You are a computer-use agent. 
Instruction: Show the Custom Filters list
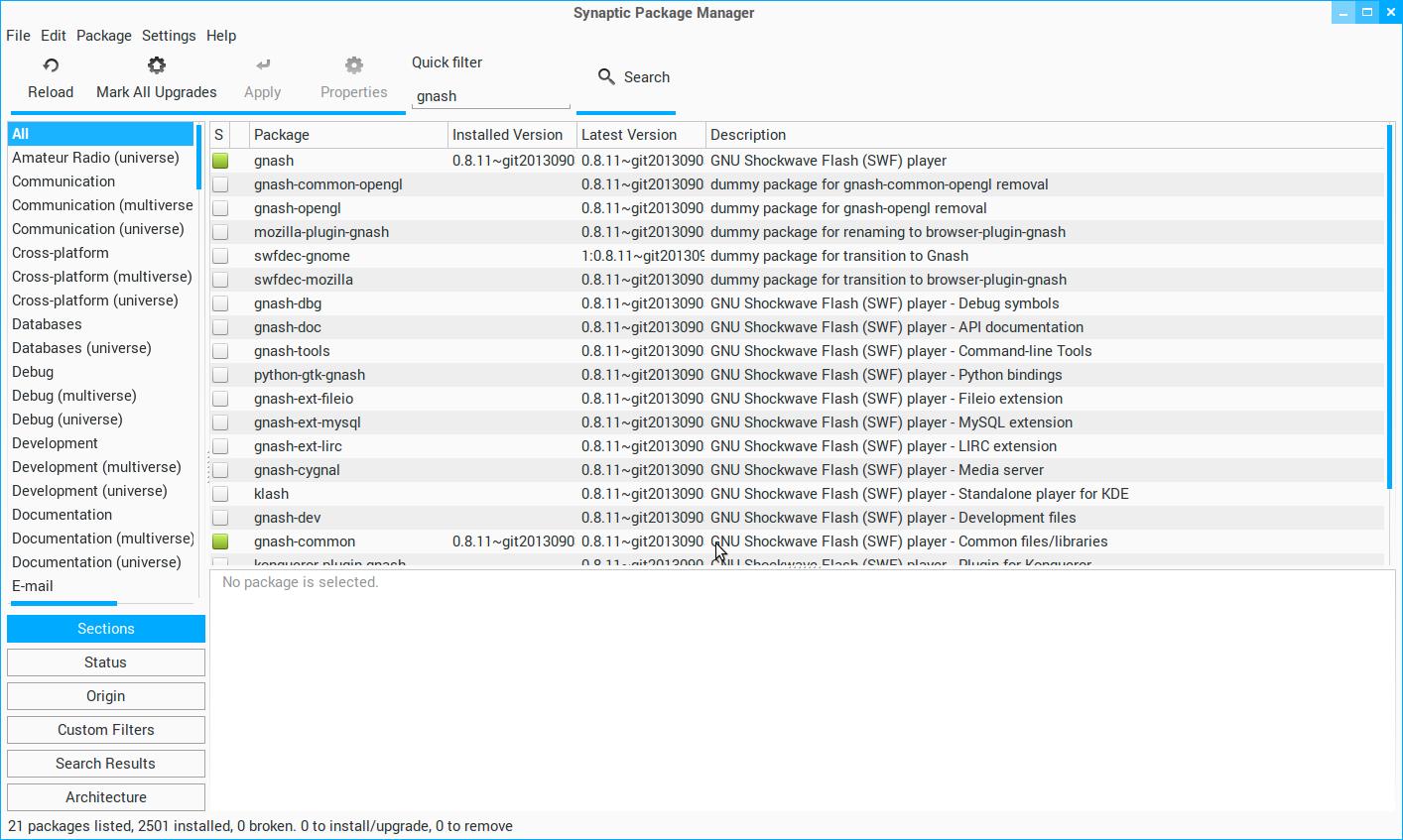(106, 730)
